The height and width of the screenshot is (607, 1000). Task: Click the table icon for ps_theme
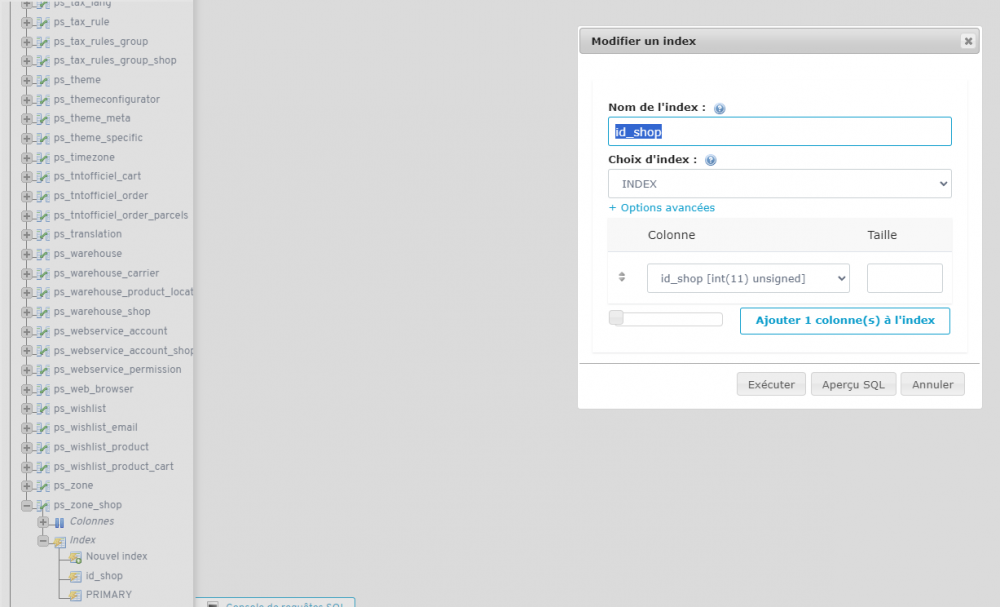tap(43, 80)
